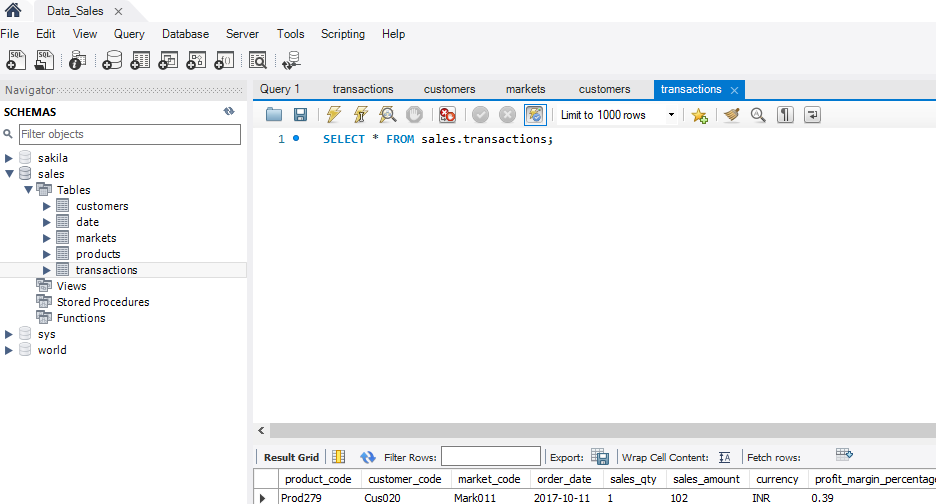Screen dimensions: 936x504
Task: Collapse the sales schema
Action: tap(9, 174)
